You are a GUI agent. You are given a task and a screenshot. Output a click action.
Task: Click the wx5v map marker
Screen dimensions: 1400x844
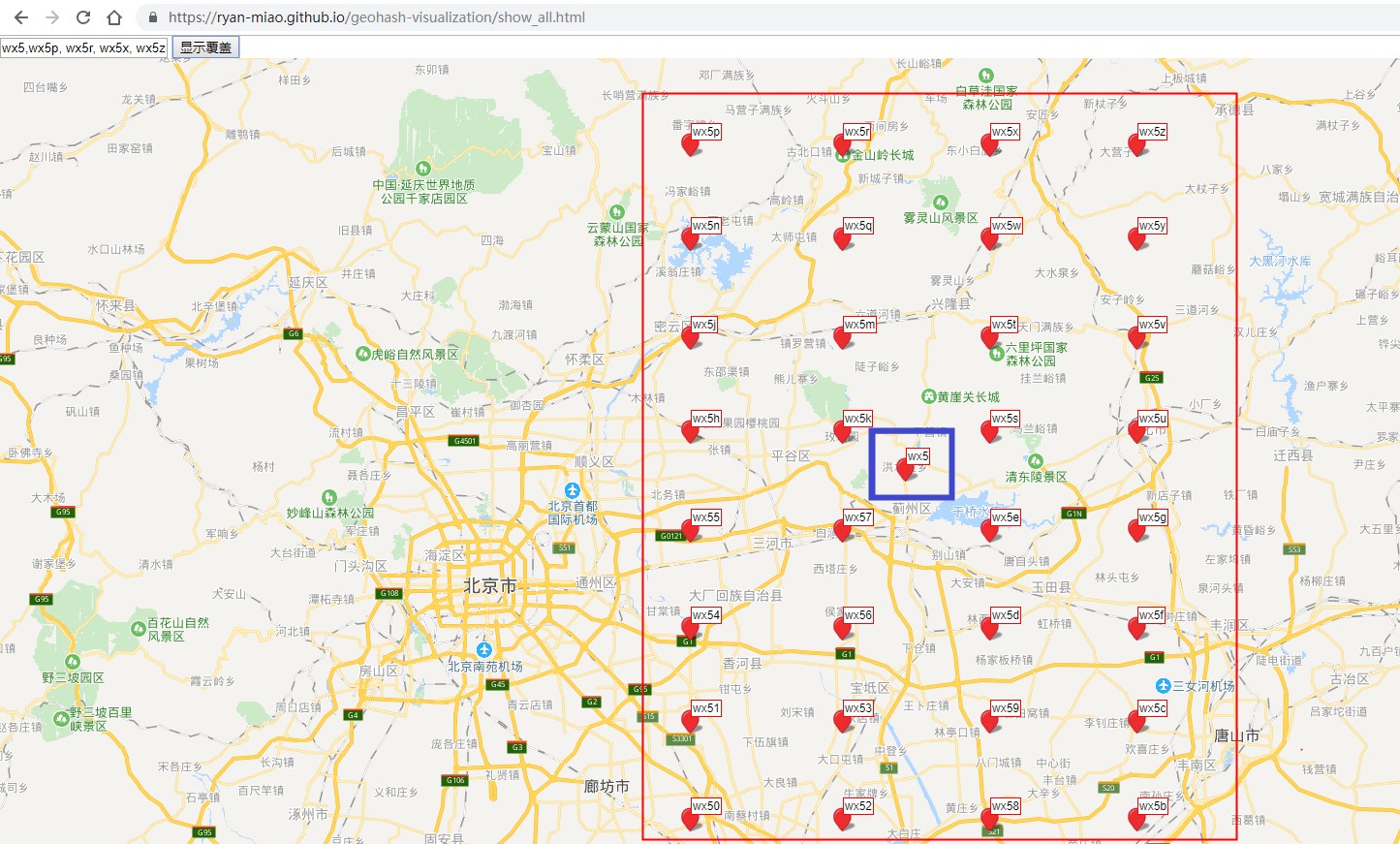click(x=1137, y=338)
